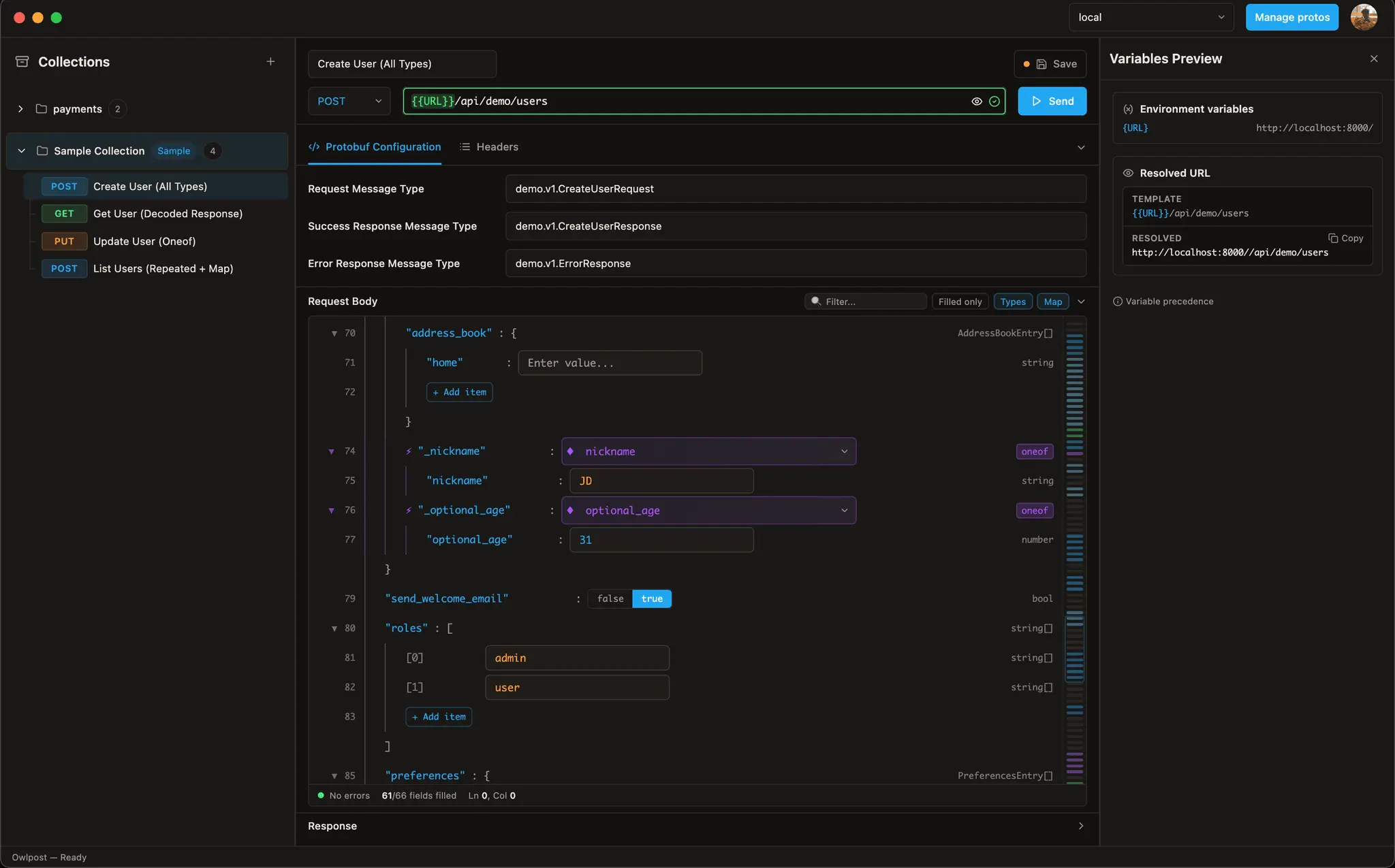Screen dimensions: 1395x868
Task: Open Update User (Oneof) request
Action: pyautogui.click(x=156, y=242)
